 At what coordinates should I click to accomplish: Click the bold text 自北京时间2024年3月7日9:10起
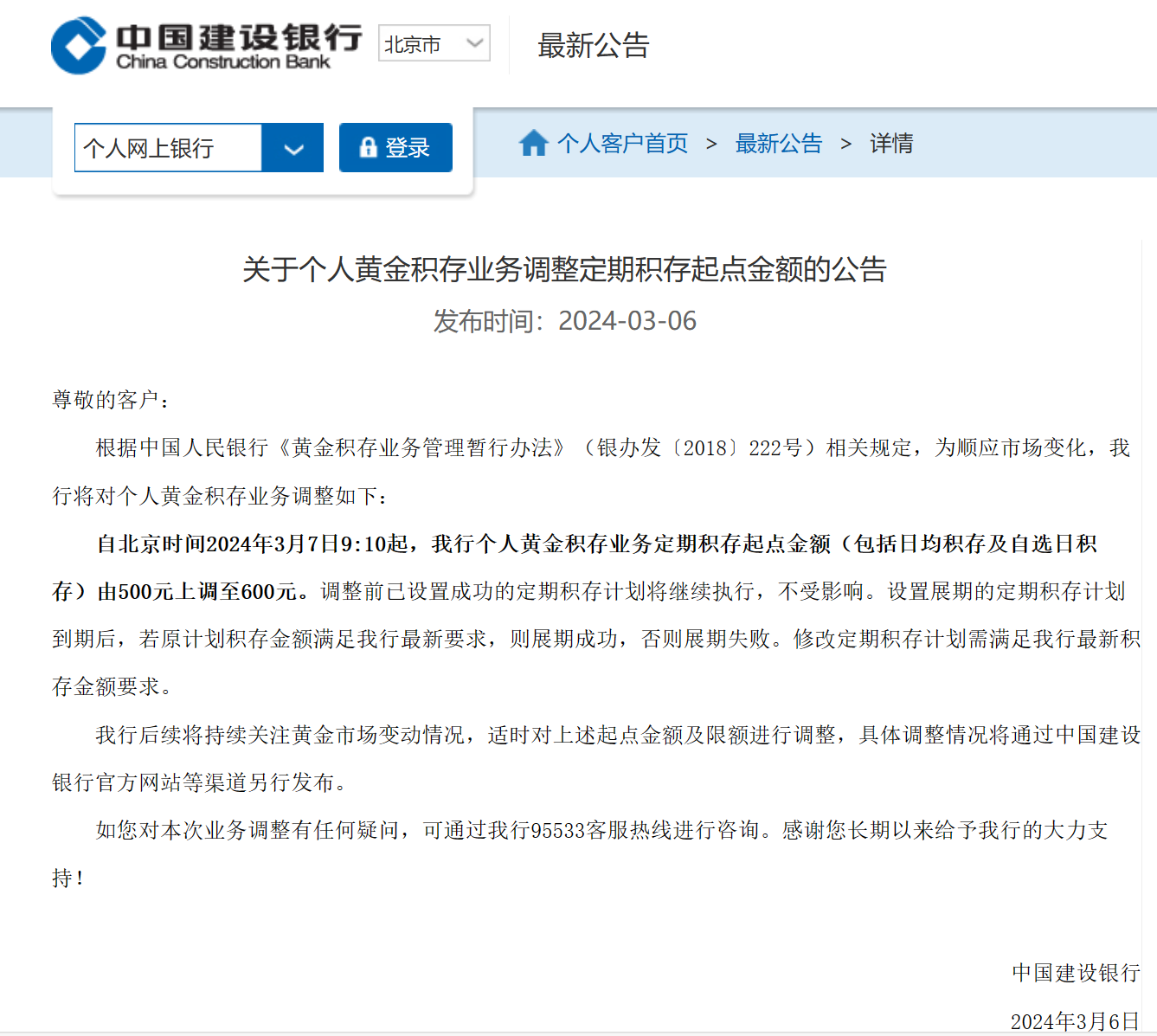tap(252, 544)
